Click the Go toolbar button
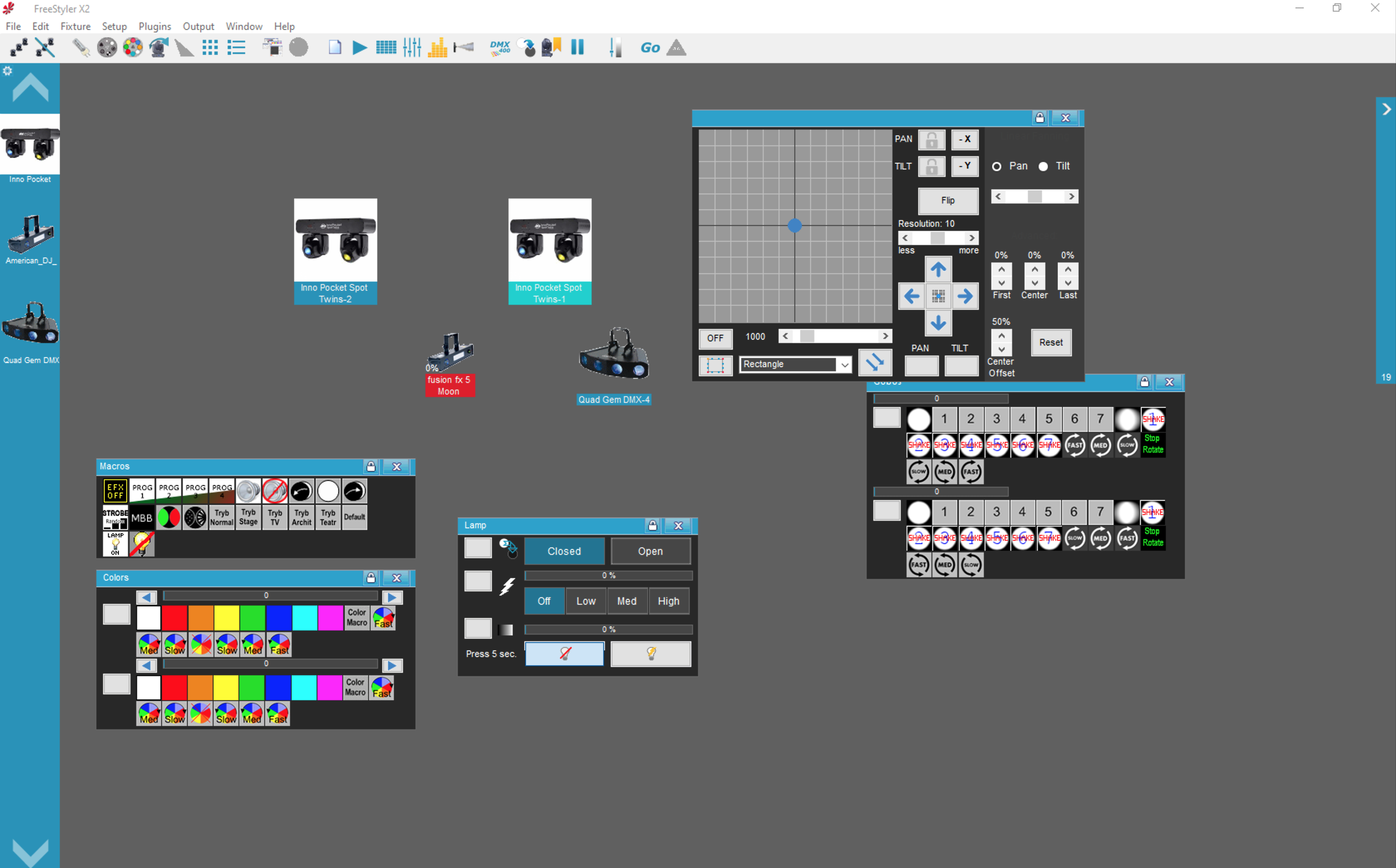Viewport: 1396px width, 868px height. tap(649, 48)
